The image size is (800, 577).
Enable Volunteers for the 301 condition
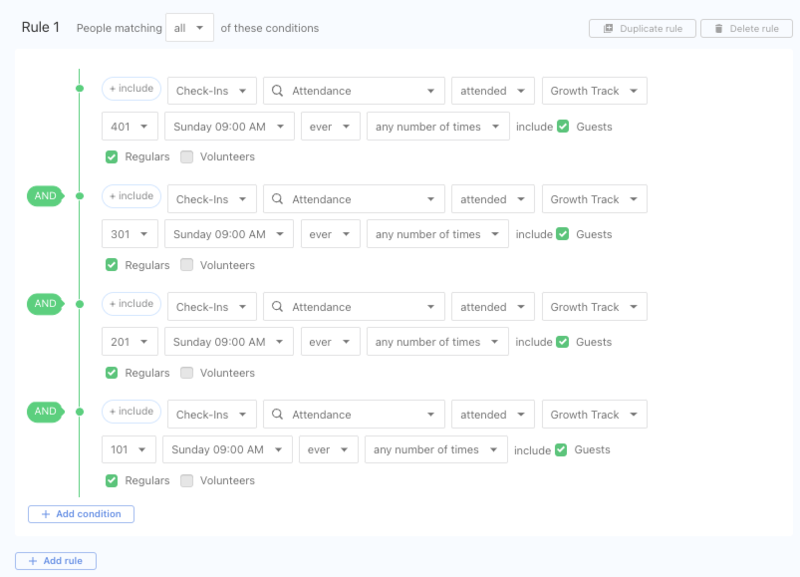click(x=187, y=265)
